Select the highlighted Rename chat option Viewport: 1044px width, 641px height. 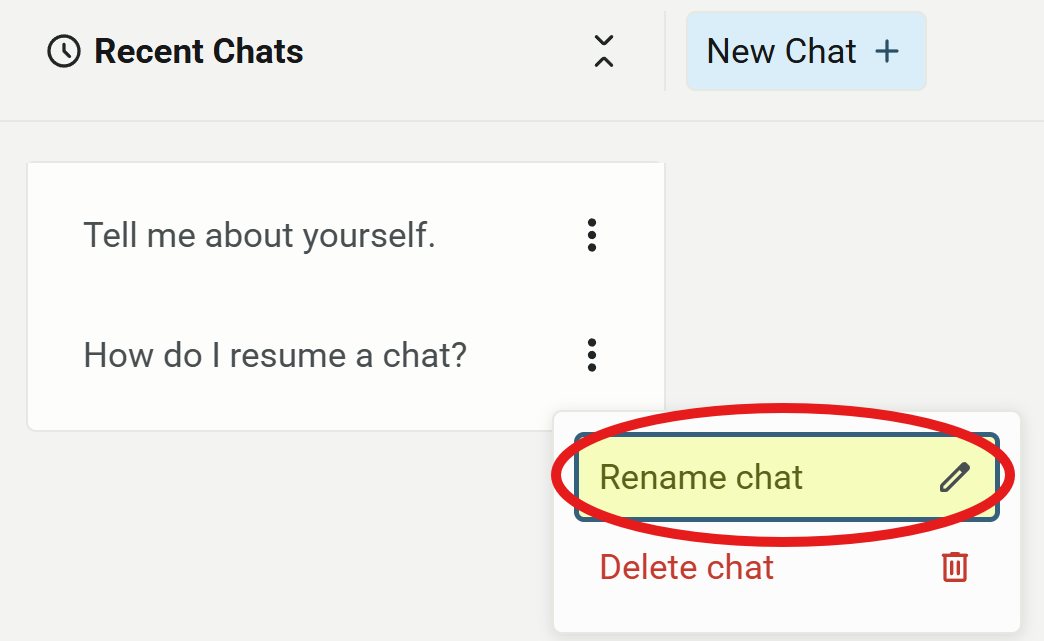[702, 477]
